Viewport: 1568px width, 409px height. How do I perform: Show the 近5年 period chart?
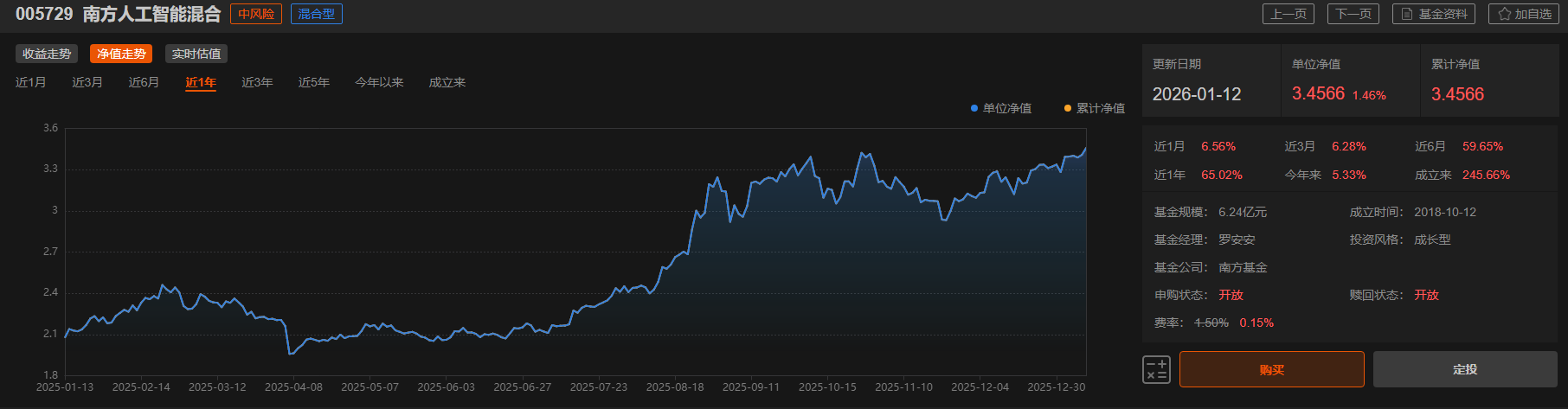[314, 82]
